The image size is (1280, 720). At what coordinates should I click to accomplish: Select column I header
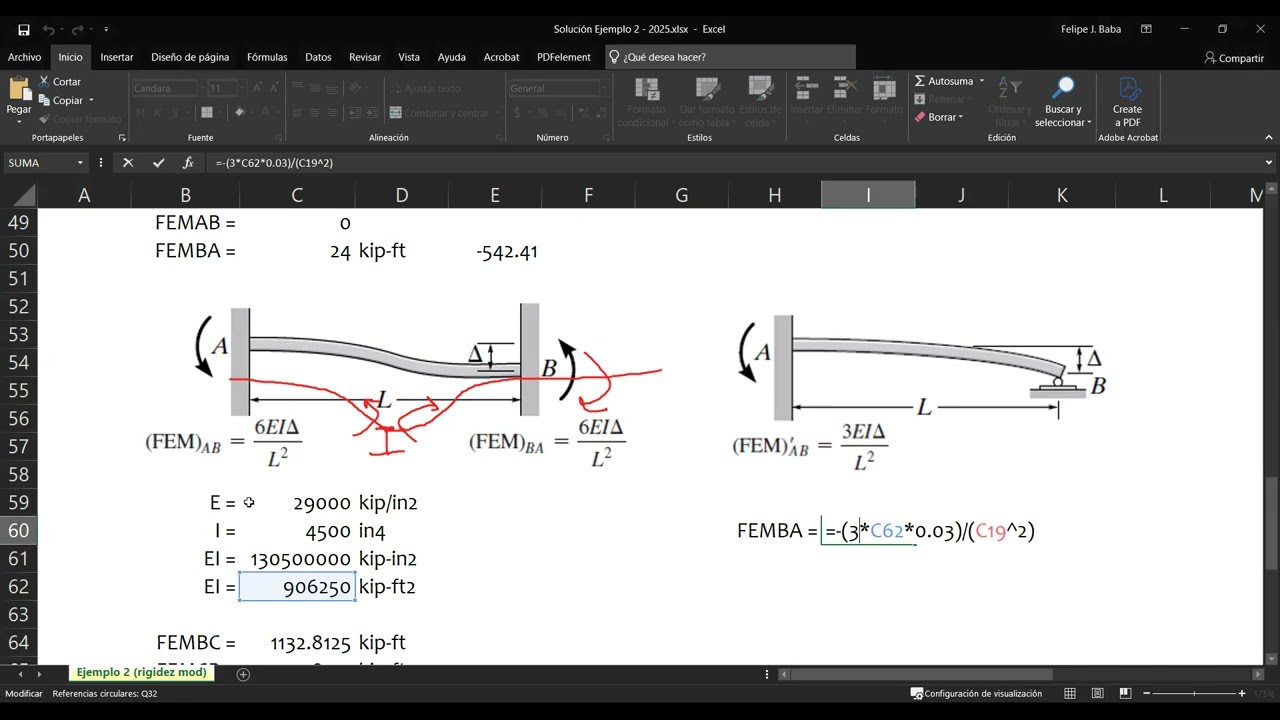(868, 195)
